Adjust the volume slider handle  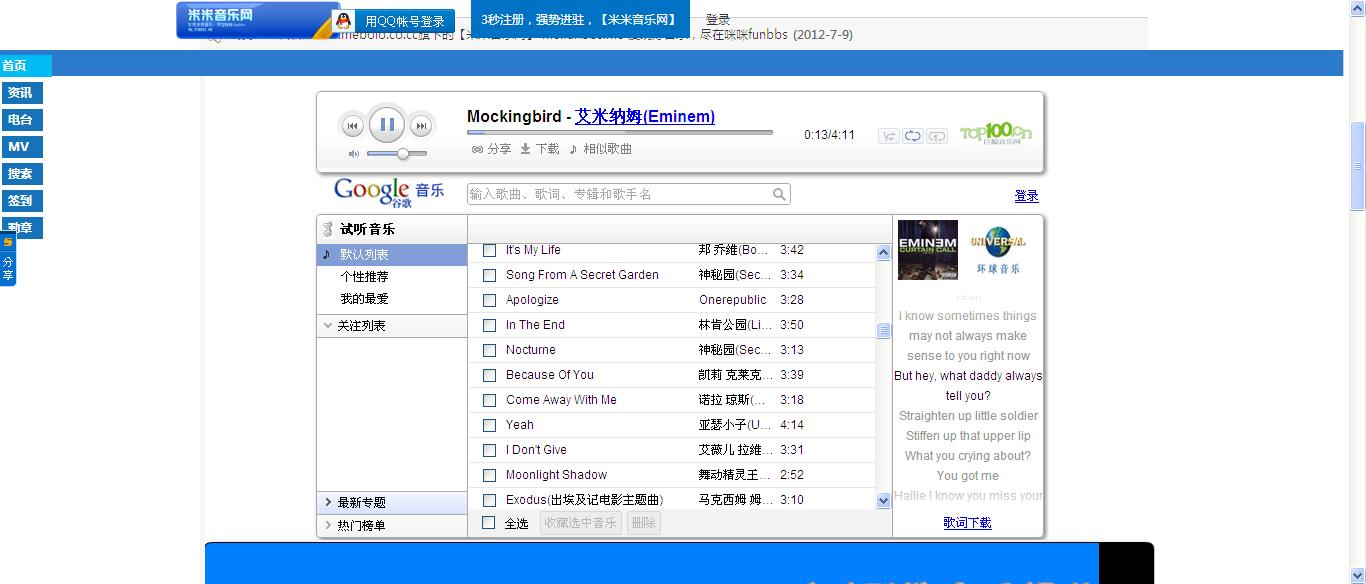pos(402,154)
